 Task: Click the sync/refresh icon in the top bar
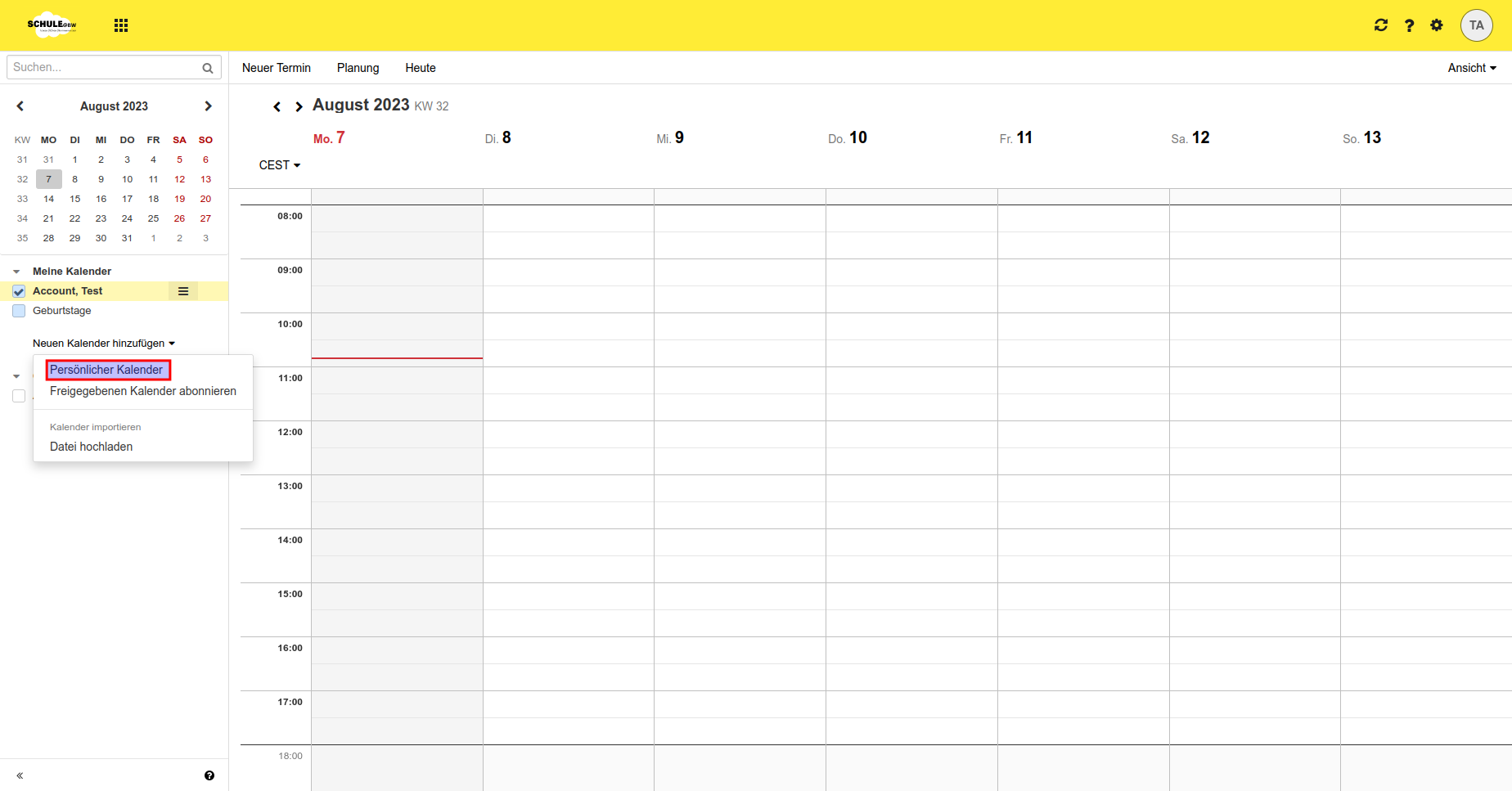tap(1381, 25)
